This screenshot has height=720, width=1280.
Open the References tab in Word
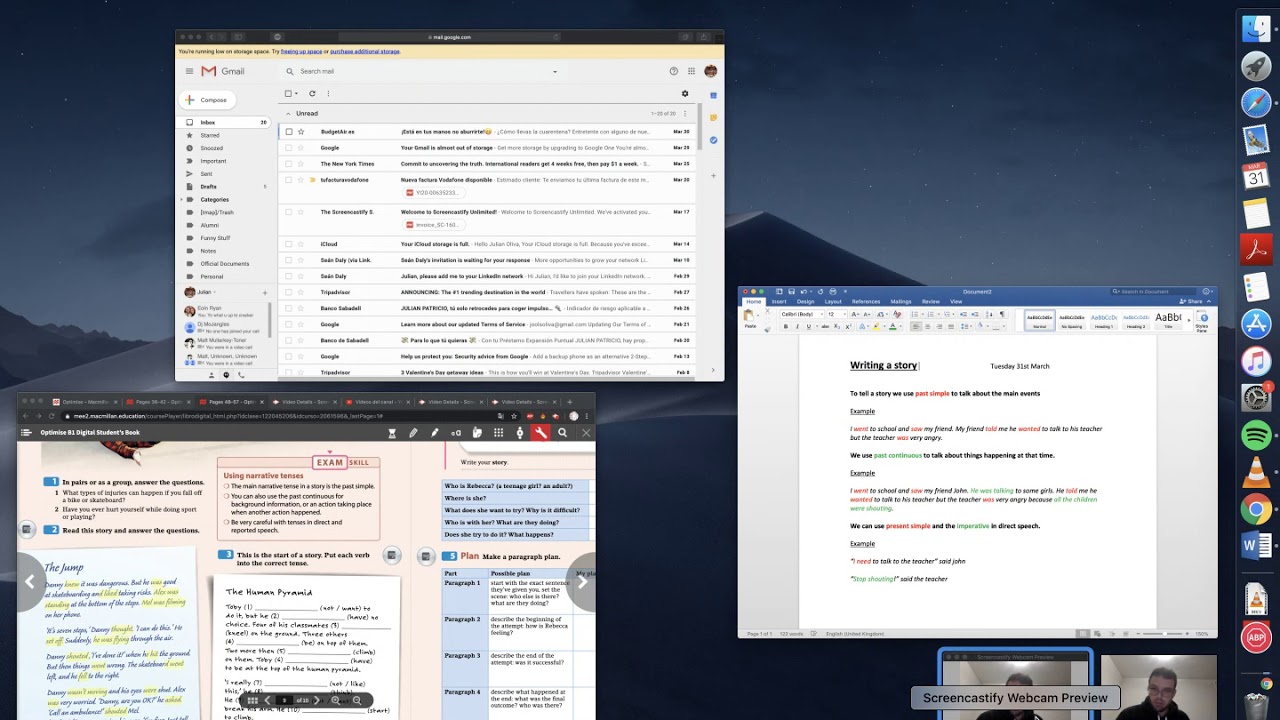click(x=866, y=301)
